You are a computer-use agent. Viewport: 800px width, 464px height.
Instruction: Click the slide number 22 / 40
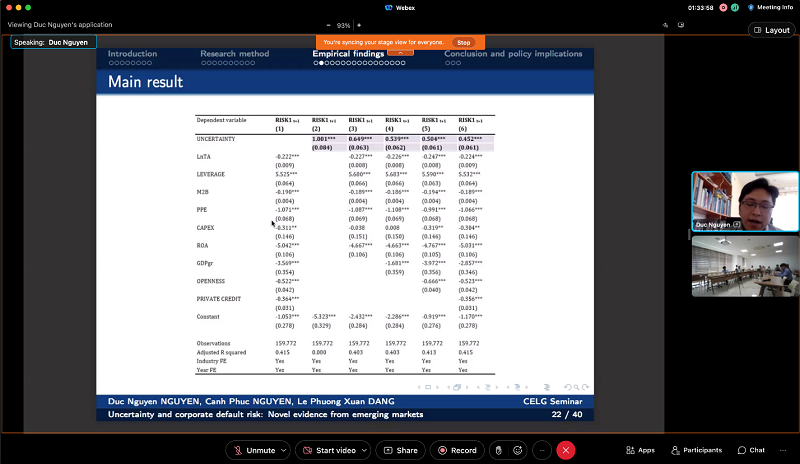click(x=567, y=414)
